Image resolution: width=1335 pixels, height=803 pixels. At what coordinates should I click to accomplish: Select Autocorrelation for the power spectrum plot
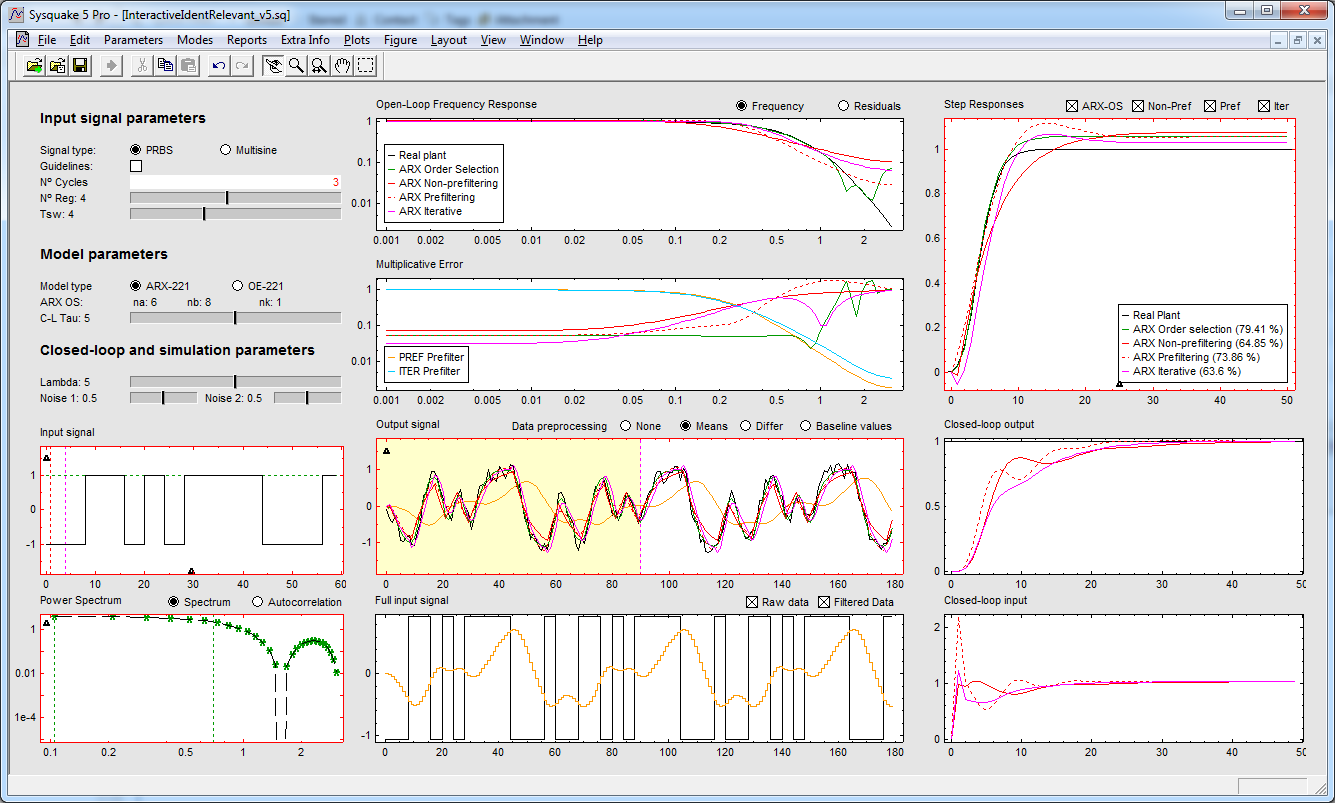tap(257, 602)
